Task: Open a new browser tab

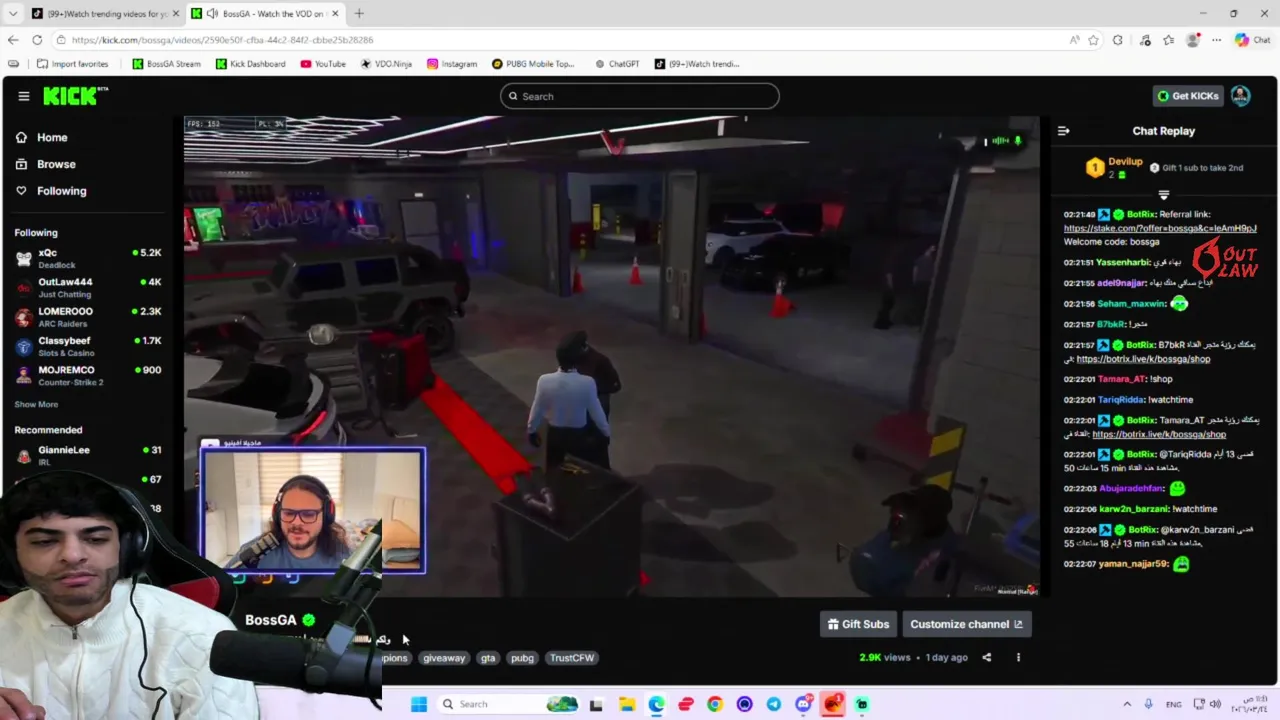Action: [x=359, y=13]
